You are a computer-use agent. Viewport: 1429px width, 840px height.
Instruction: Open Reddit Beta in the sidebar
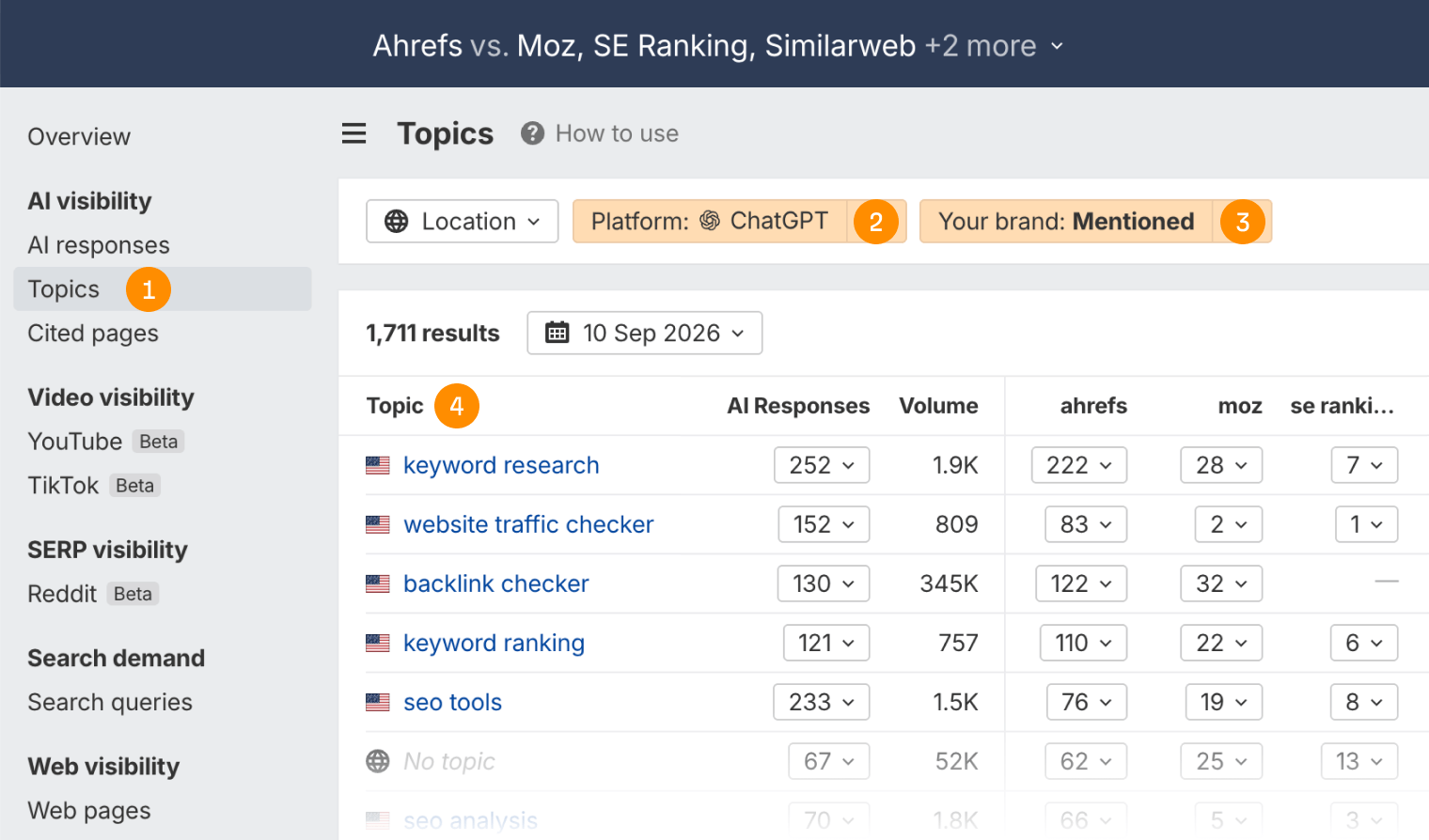pos(93,594)
